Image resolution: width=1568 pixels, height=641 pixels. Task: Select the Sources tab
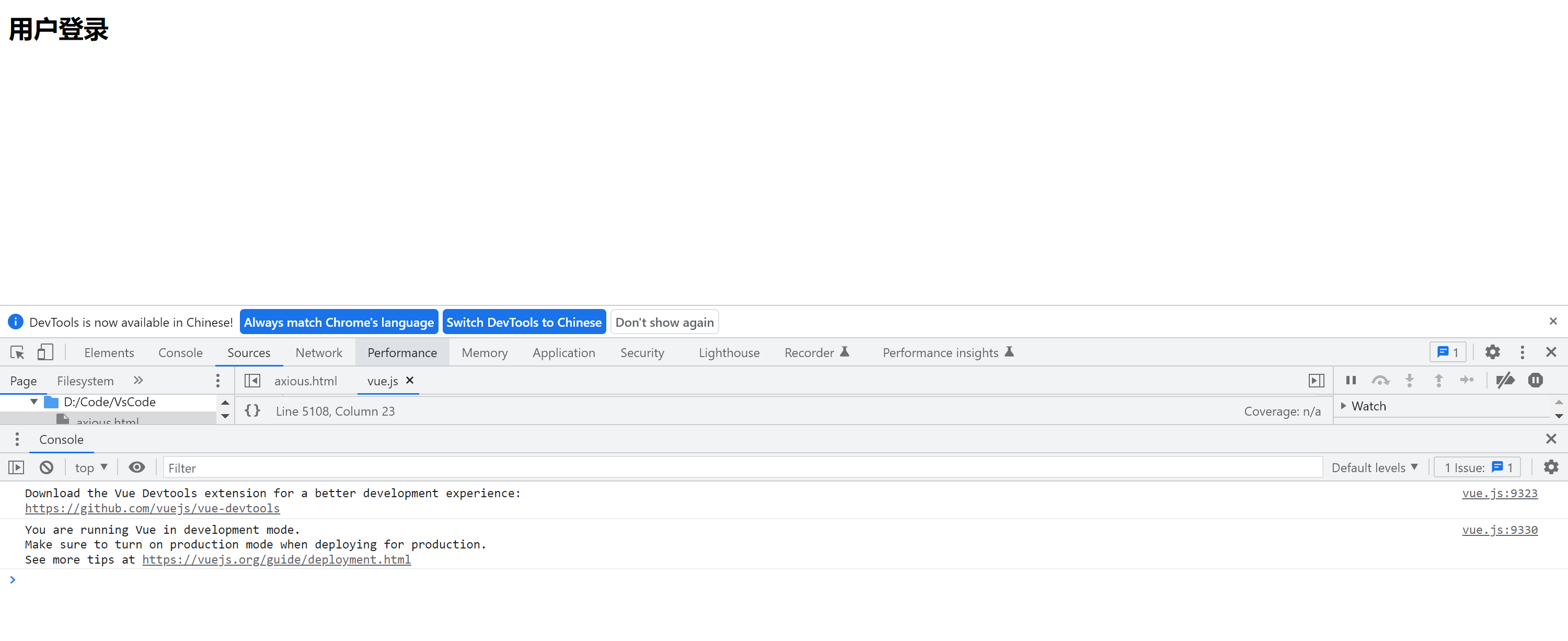pyautogui.click(x=249, y=352)
